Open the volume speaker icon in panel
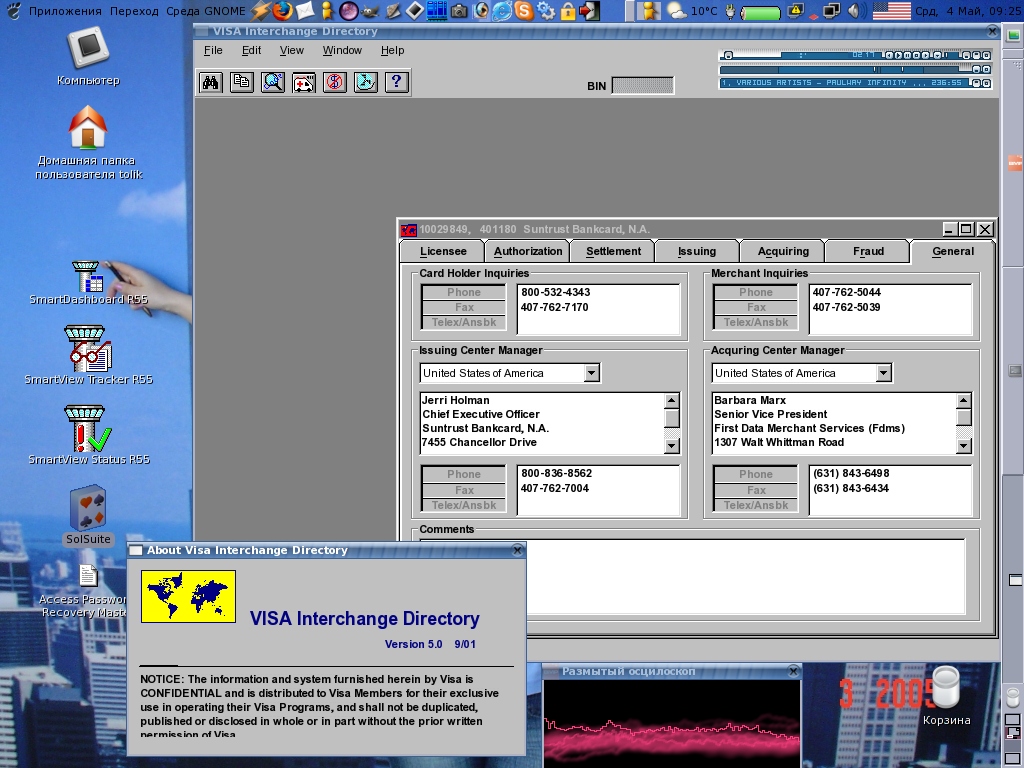The height and width of the screenshot is (768, 1024). pos(855,11)
